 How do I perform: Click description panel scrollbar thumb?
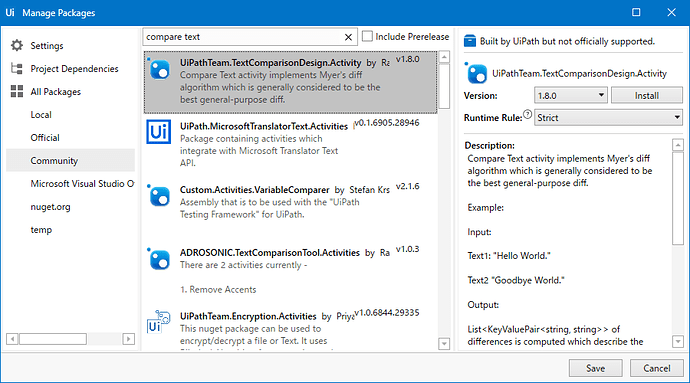(x=678, y=198)
